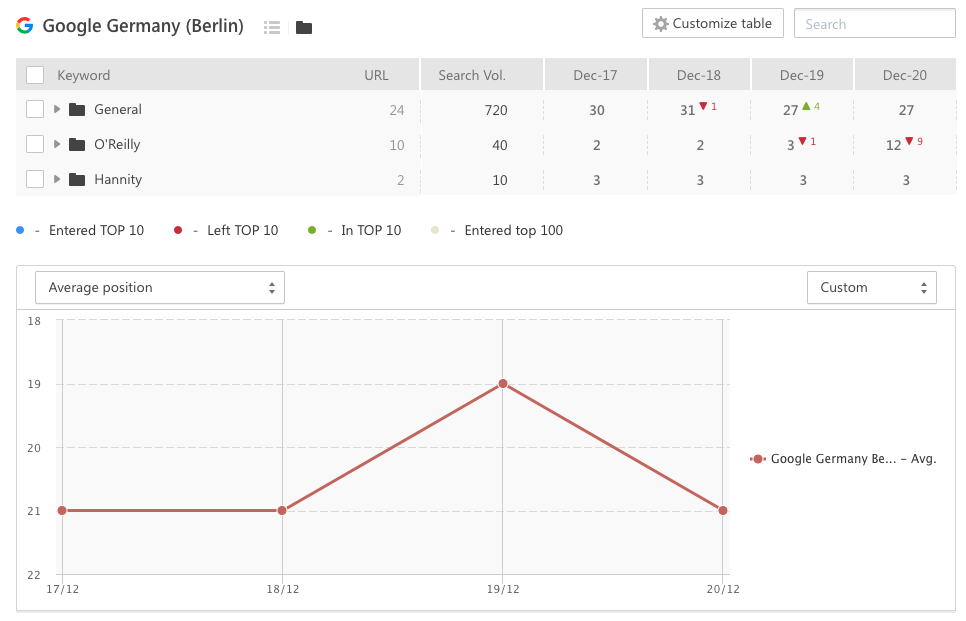Click the Dec-19 column header
Screen dimensions: 966x621
click(x=802, y=75)
